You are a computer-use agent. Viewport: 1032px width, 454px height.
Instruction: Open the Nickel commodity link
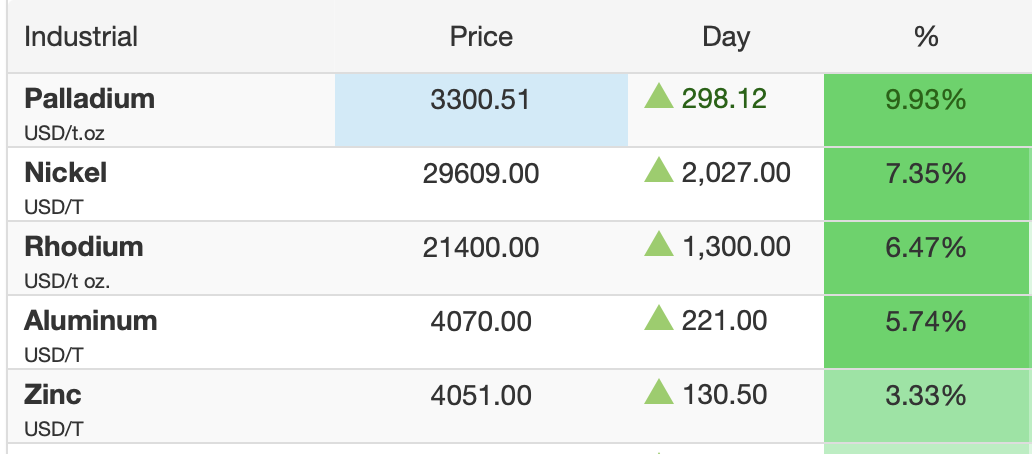(65, 172)
